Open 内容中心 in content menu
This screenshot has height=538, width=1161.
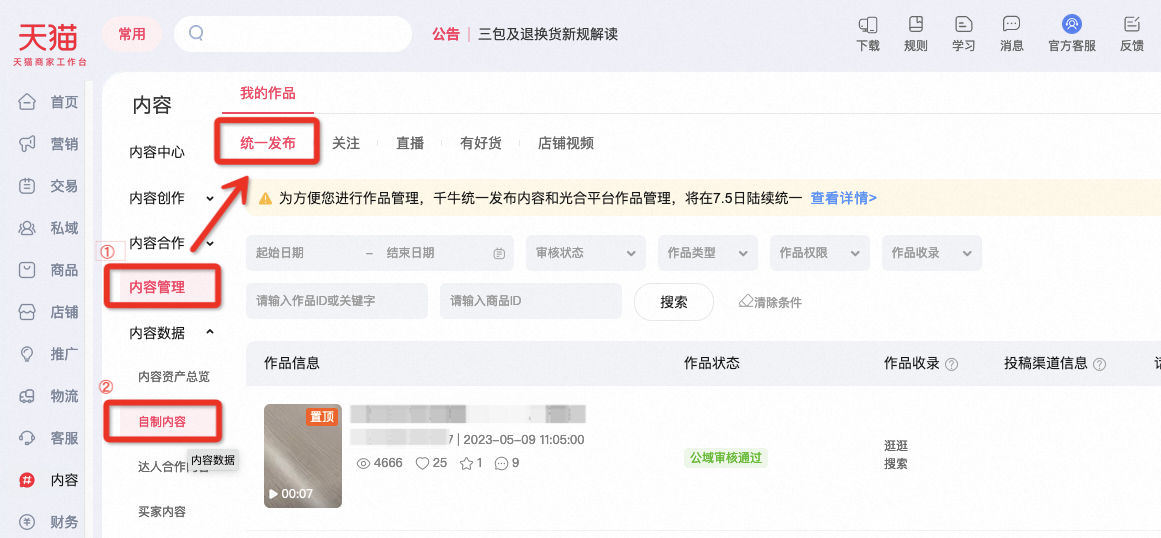pos(157,152)
